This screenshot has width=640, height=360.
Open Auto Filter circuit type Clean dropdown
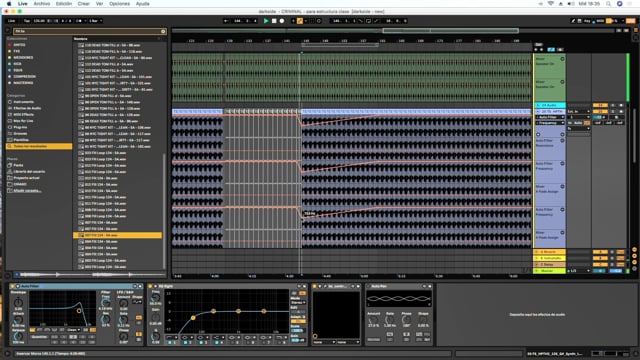[x=73, y=330]
